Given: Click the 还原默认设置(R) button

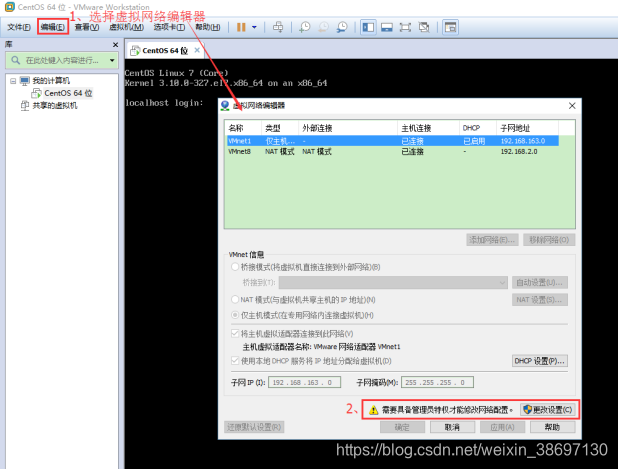Looking at the screenshot, I should click(x=254, y=427).
